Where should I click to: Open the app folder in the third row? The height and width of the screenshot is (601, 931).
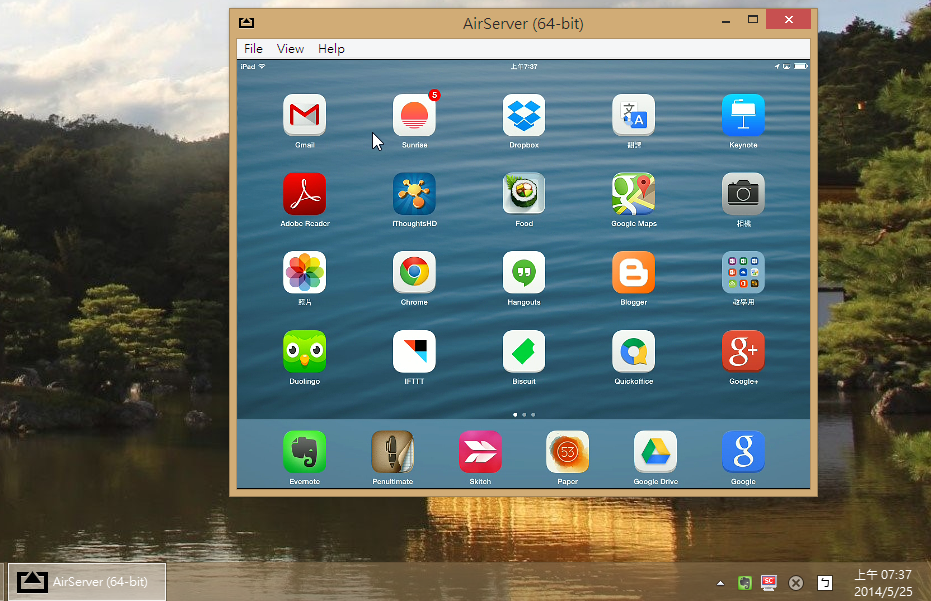pyautogui.click(x=743, y=273)
